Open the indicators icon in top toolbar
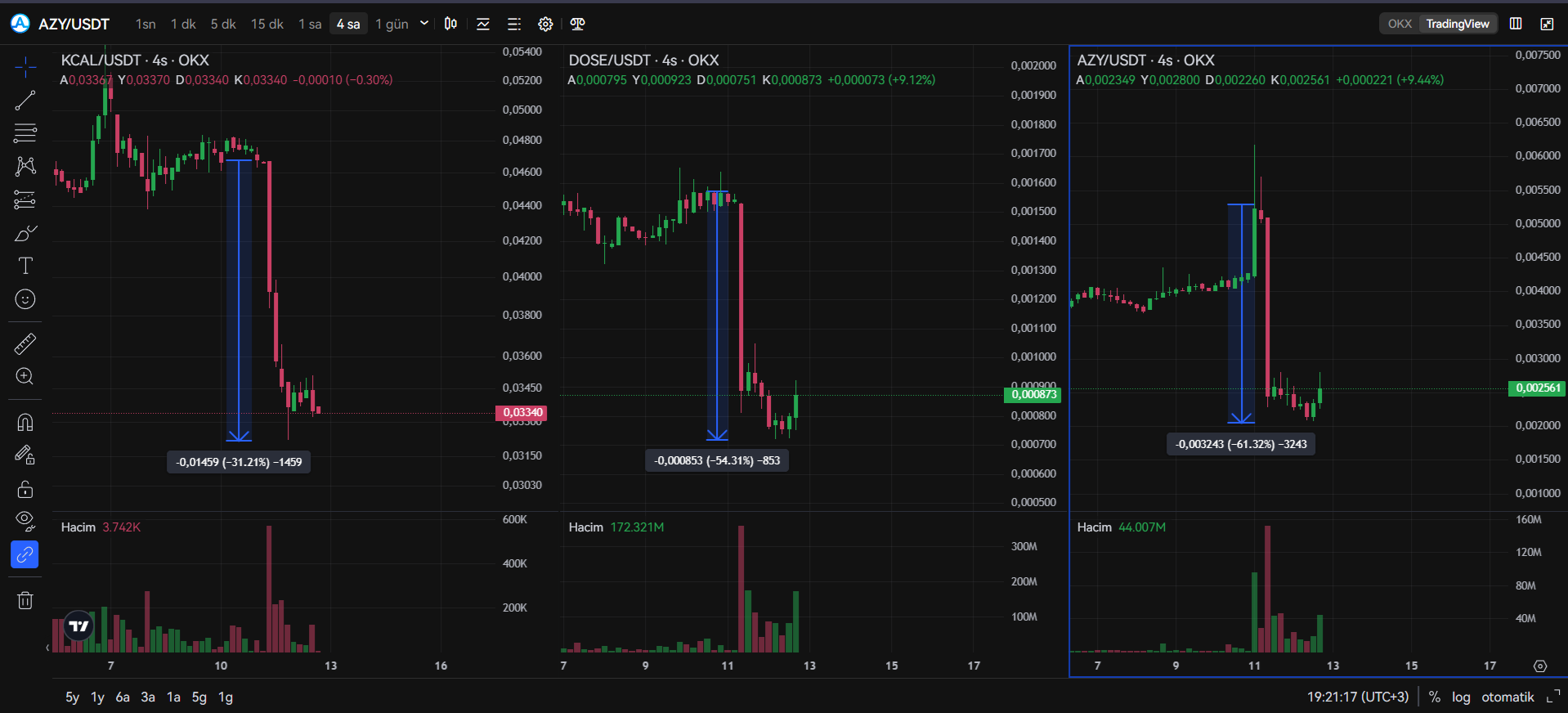The height and width of the screenshot is (713, 1568). pos(483,25)
